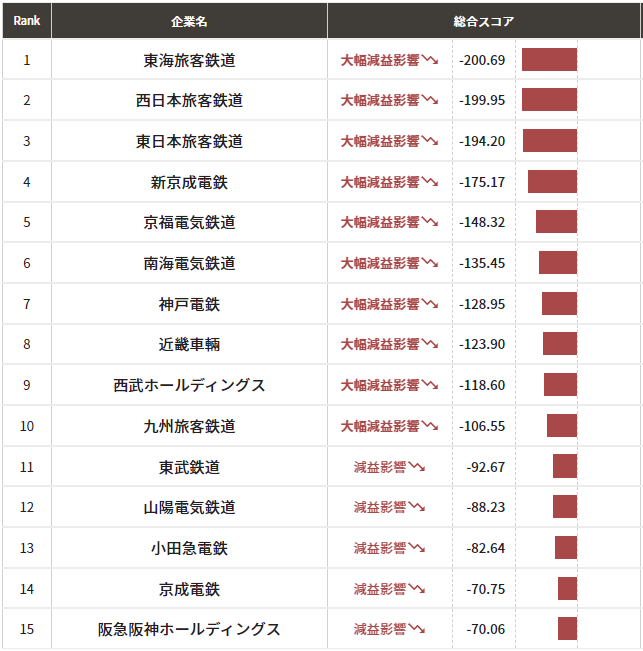Click the 企業名 column header
643x651 pixels.
189,21
